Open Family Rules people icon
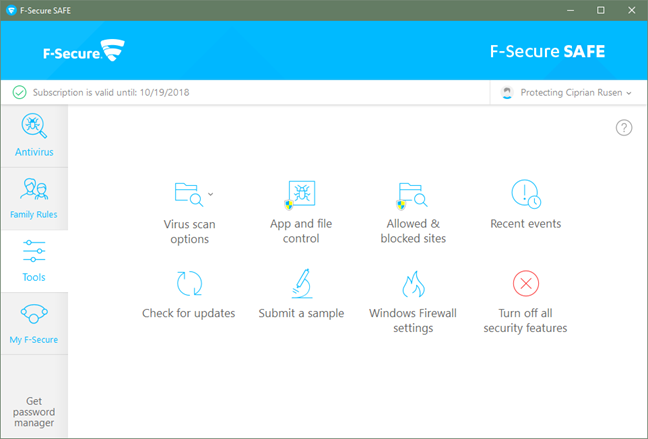Image resolution: width=648 pixels, height=439 pixels. (x=34, y=189)
